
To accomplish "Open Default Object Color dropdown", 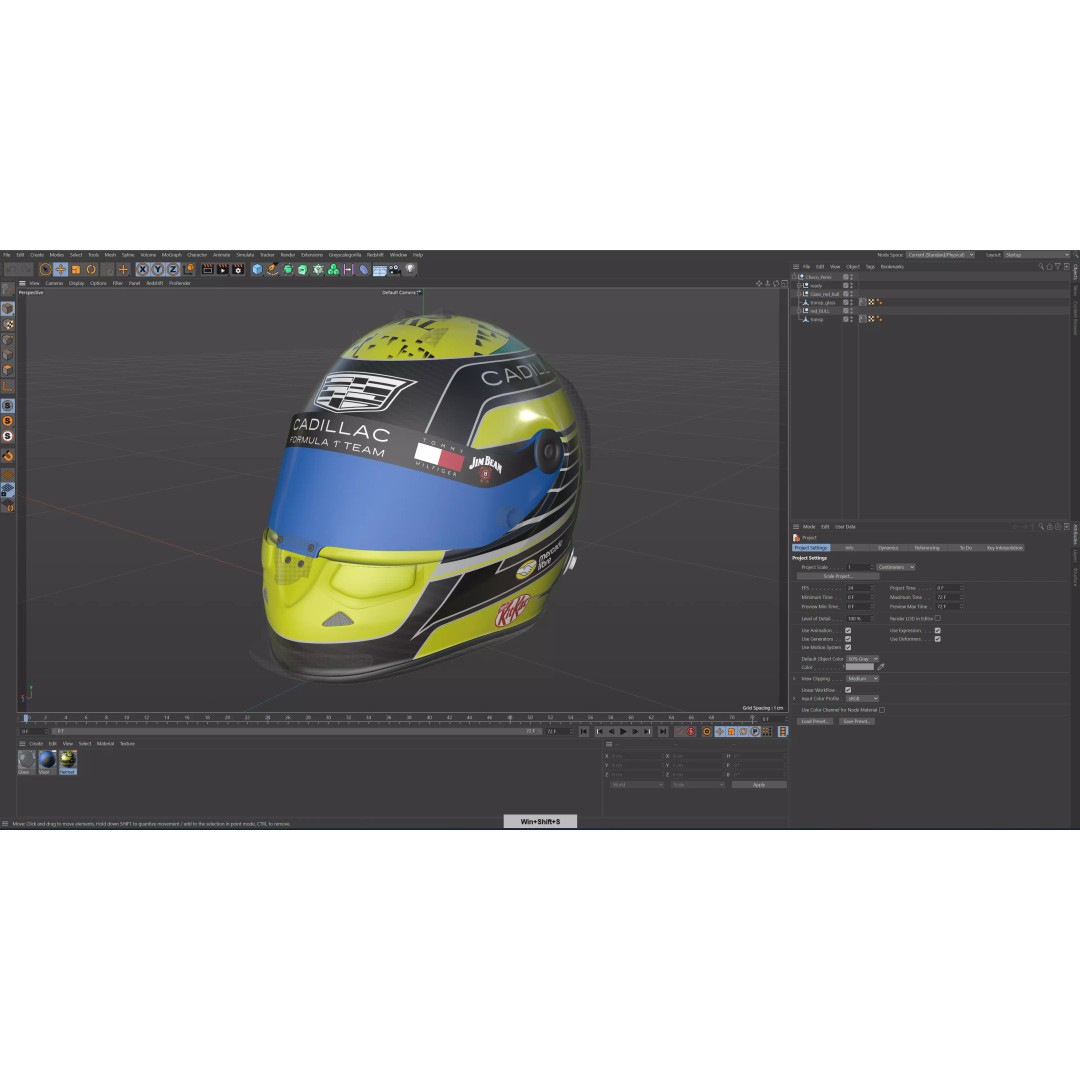I will point(862,659).
